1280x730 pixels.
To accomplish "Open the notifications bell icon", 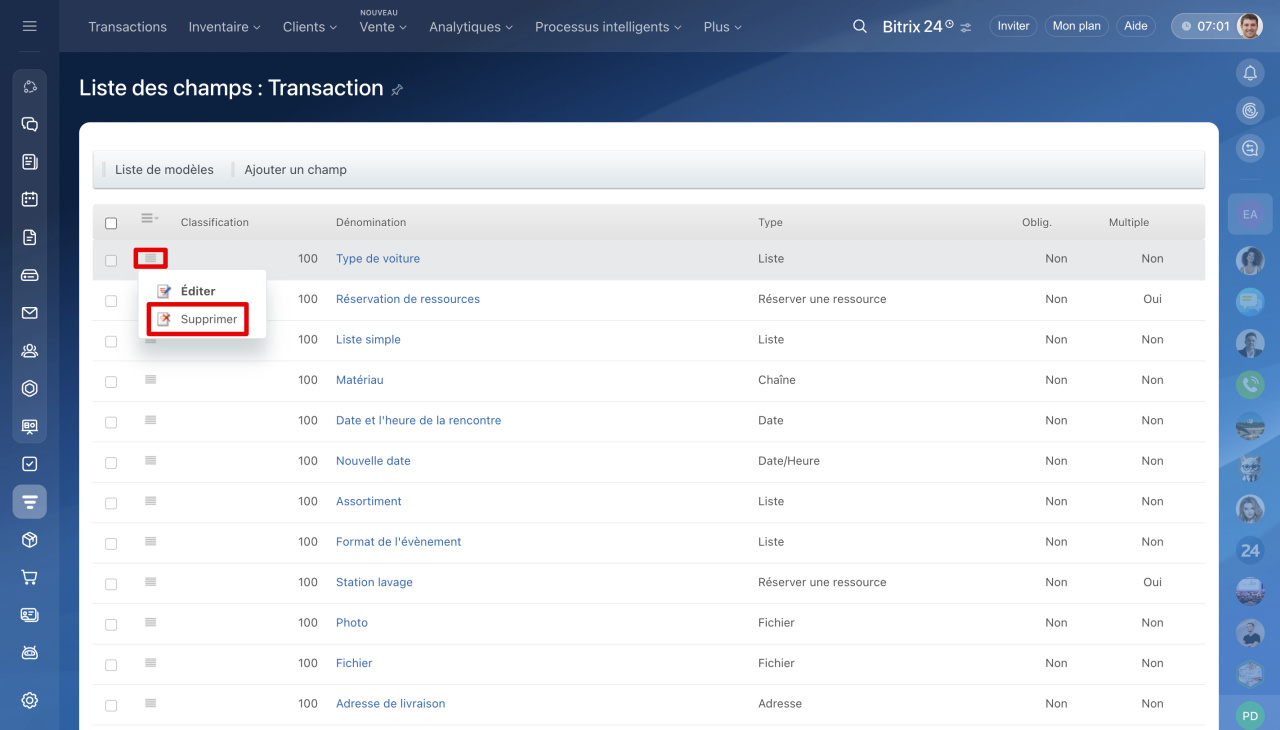I will point(1249,73).
